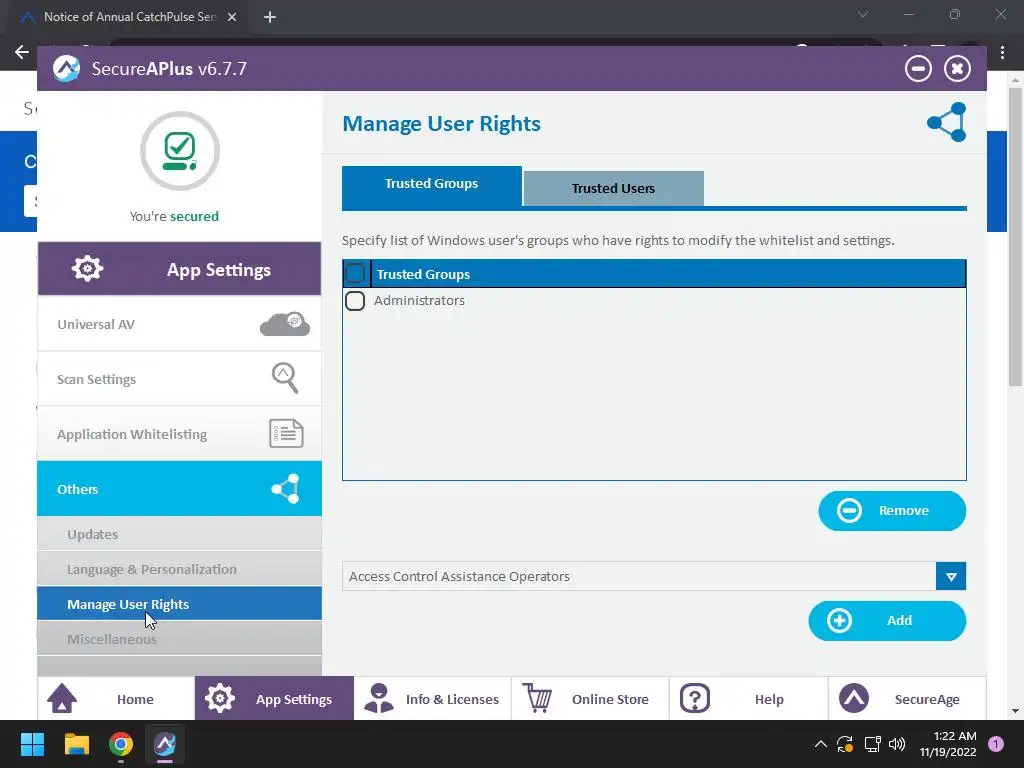Image resolution: width=1024 pixels, height=768 pixels.
Task: Open Application Whitelisting section
Action: 180,434
